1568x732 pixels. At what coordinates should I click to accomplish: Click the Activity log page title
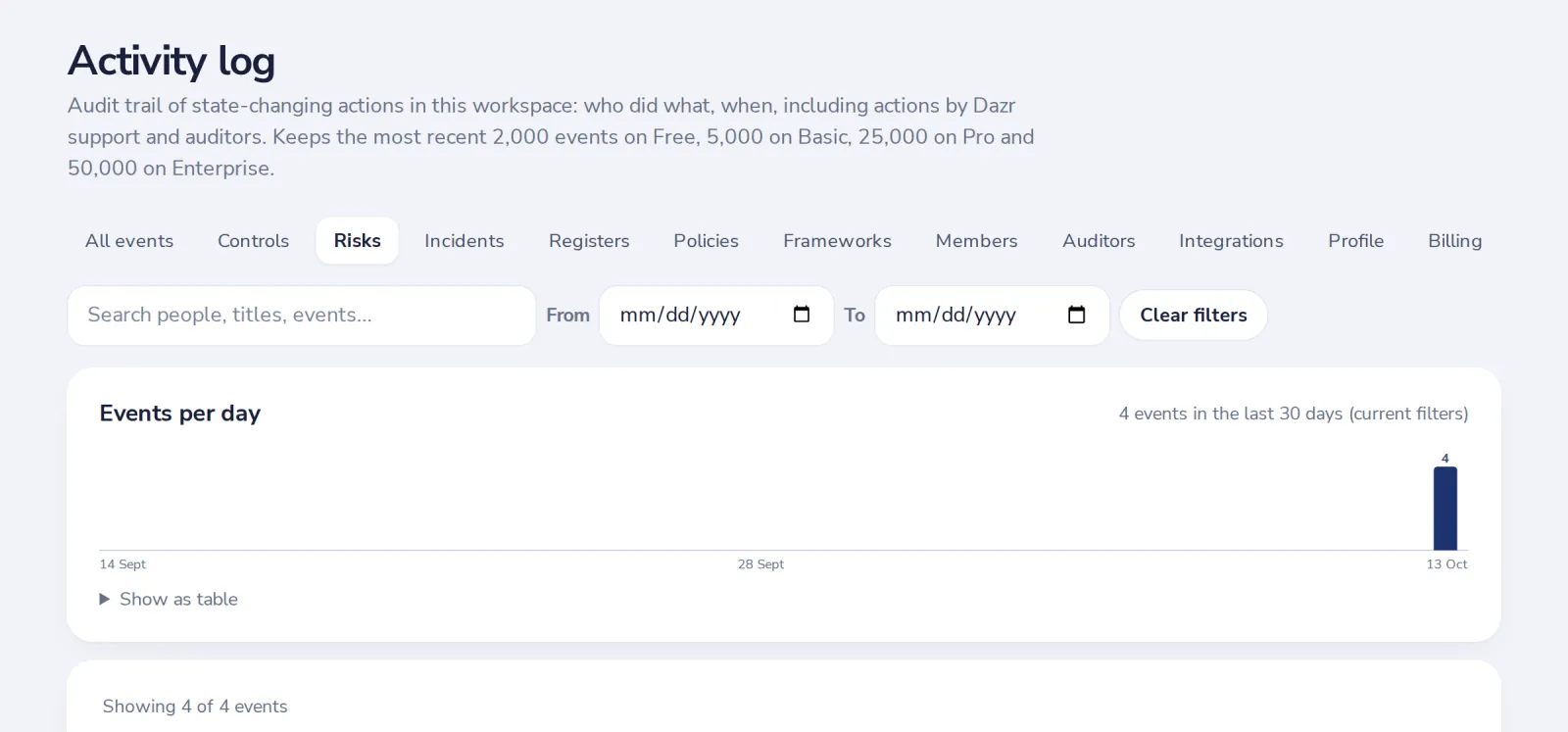click(x=171, y=61)
